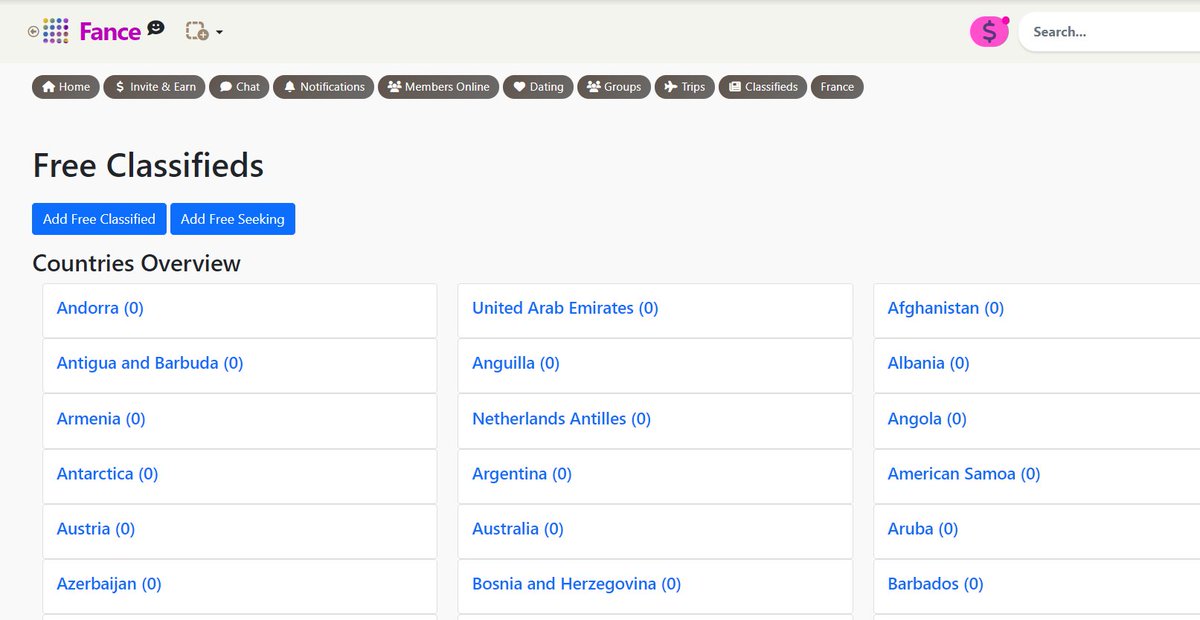Open Anguilla (0) classifieds
This screenshot has height=620, width=1200.
[x=516, y=363]
